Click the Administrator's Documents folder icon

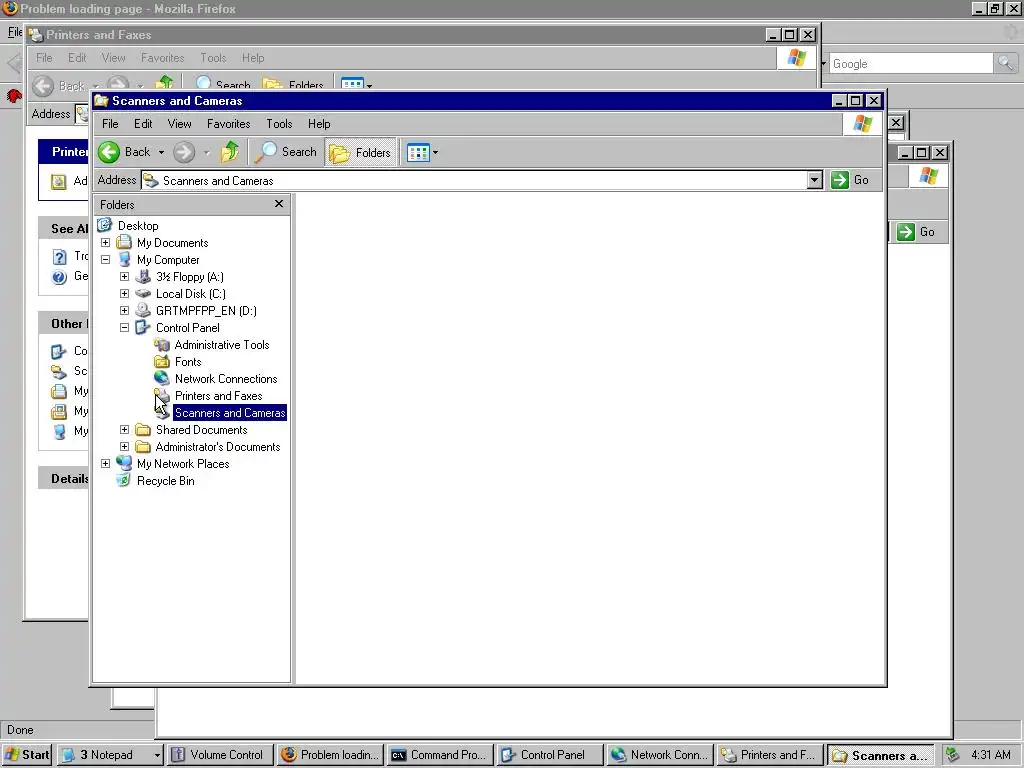pos(143,446)
